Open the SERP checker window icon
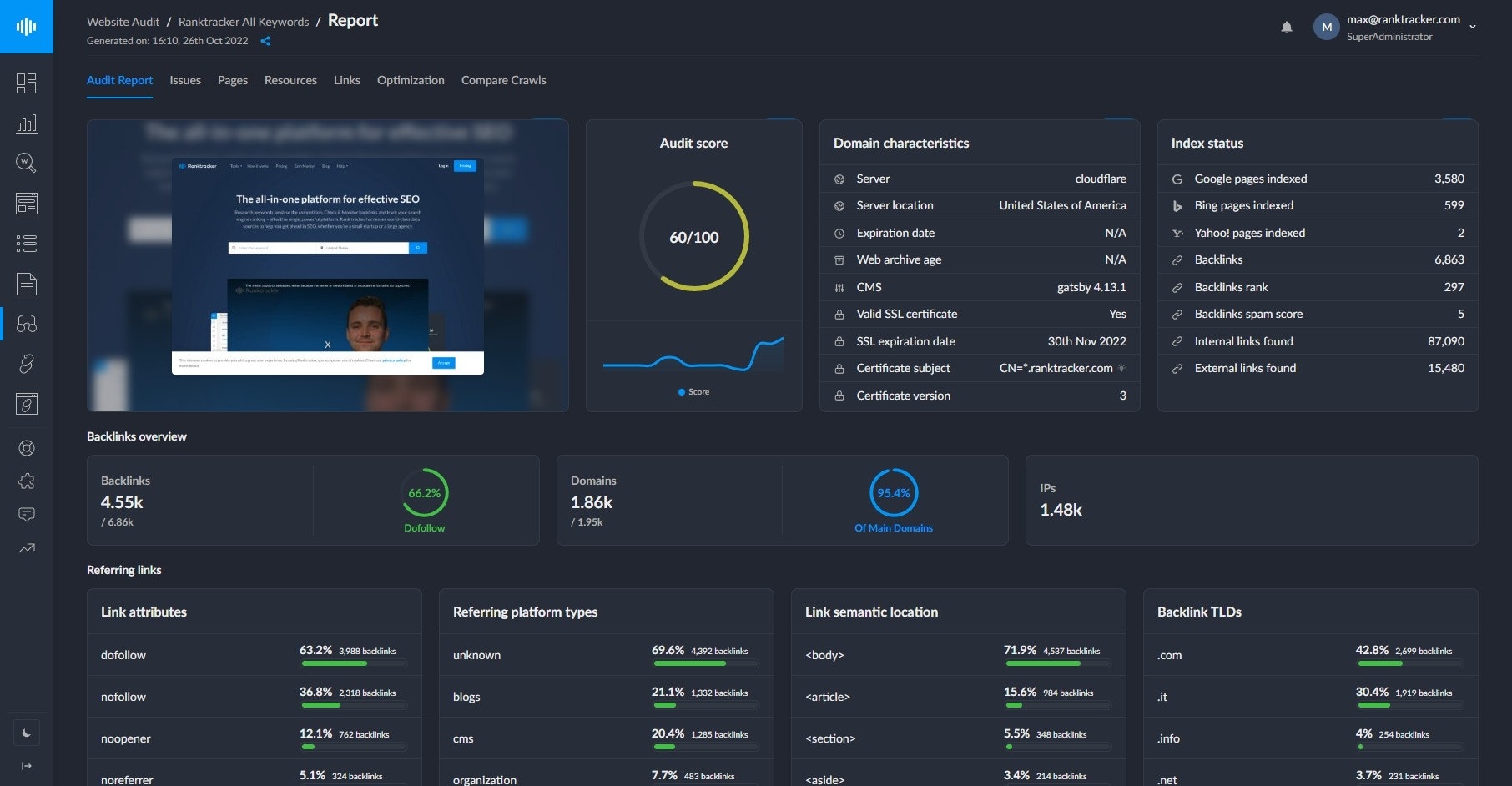Viewport: 1512px width, 786px height. [x=27, y=204]
